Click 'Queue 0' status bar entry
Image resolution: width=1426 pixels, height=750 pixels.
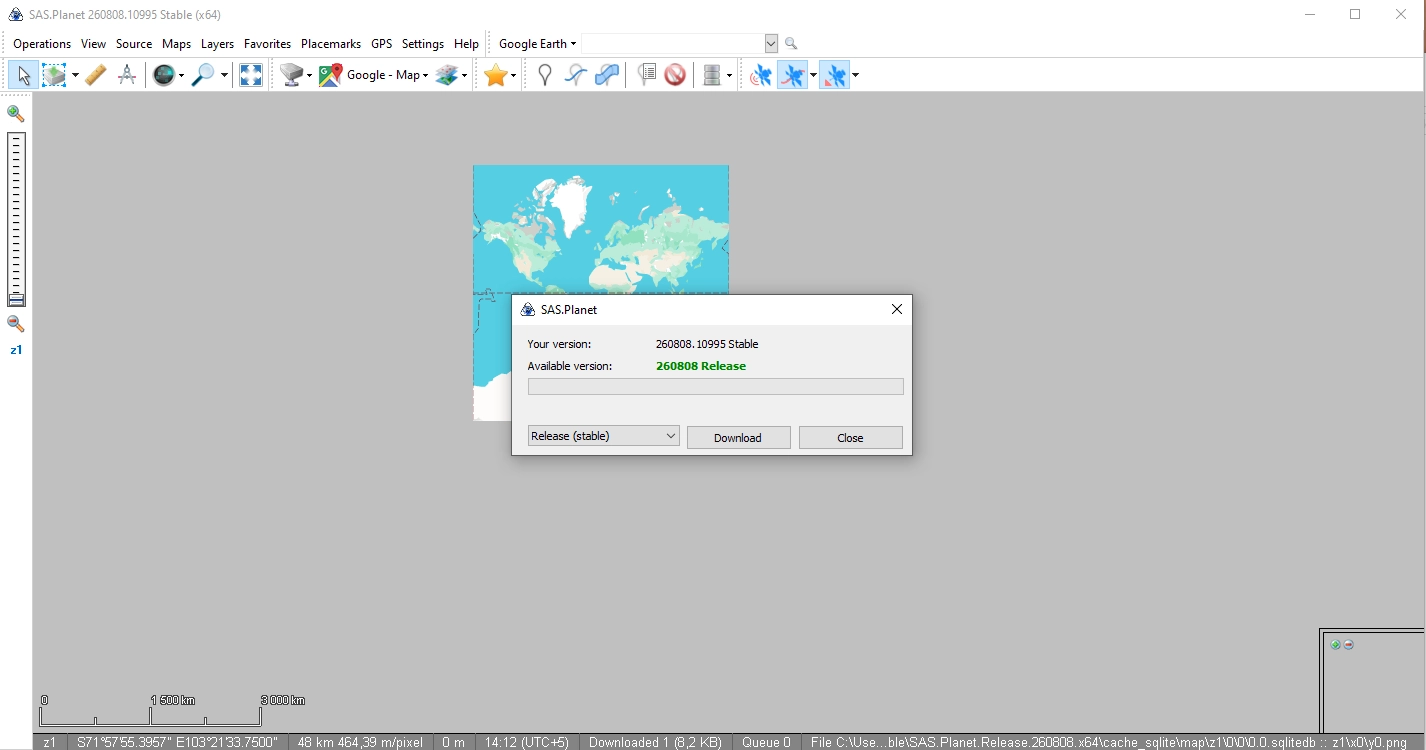[766, 742]
